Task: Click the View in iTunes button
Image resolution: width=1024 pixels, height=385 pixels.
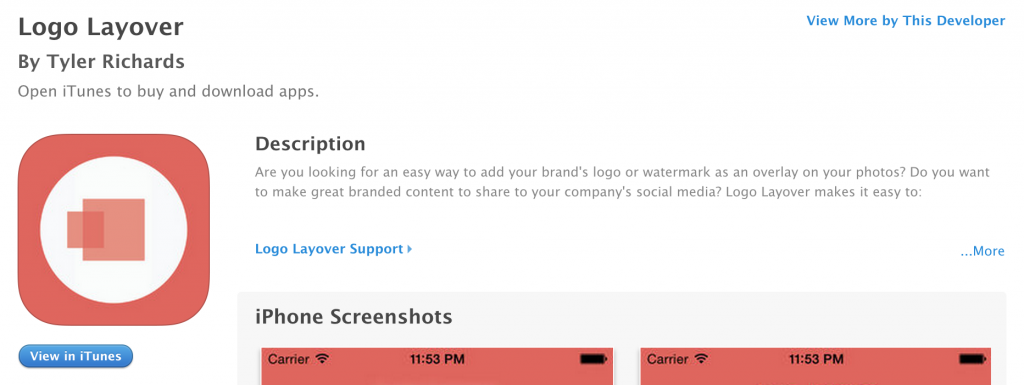Action: click(x=76, y=356)
